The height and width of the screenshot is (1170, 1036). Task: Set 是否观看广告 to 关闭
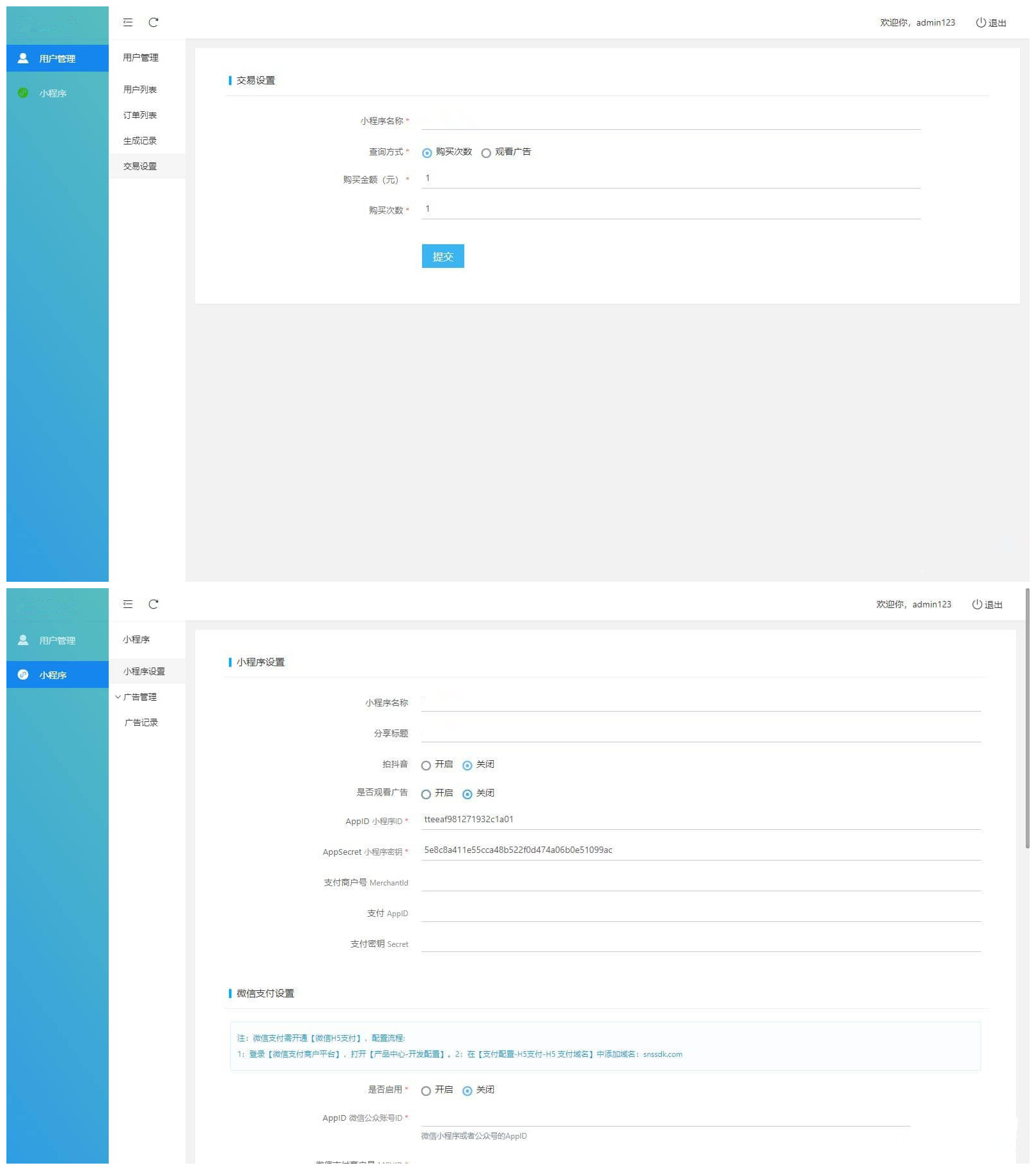[x=467, y=794]
